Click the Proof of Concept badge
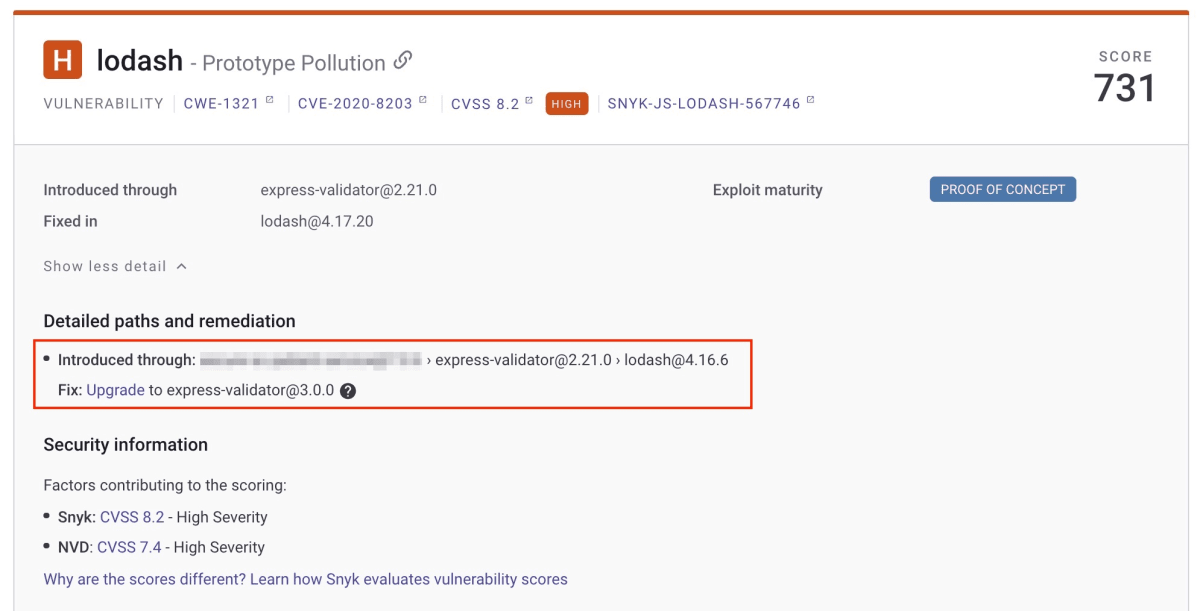The image size is (1200, 611). pyautogui.click(x=1002, y=189)
